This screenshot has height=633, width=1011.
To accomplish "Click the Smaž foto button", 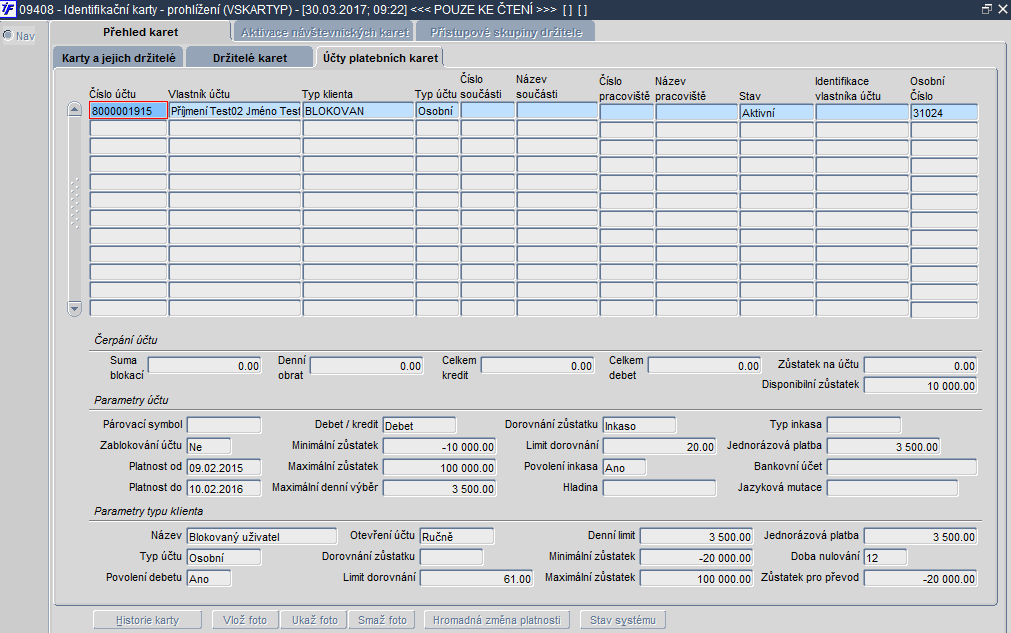I will coord(382,620).
